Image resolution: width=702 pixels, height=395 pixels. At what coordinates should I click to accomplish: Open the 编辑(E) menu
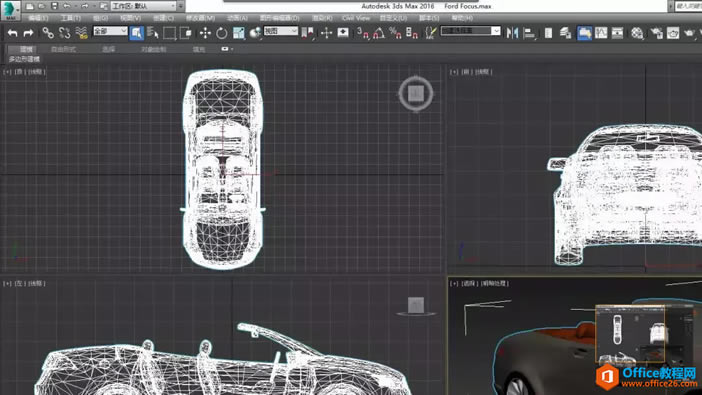[38, 18]
